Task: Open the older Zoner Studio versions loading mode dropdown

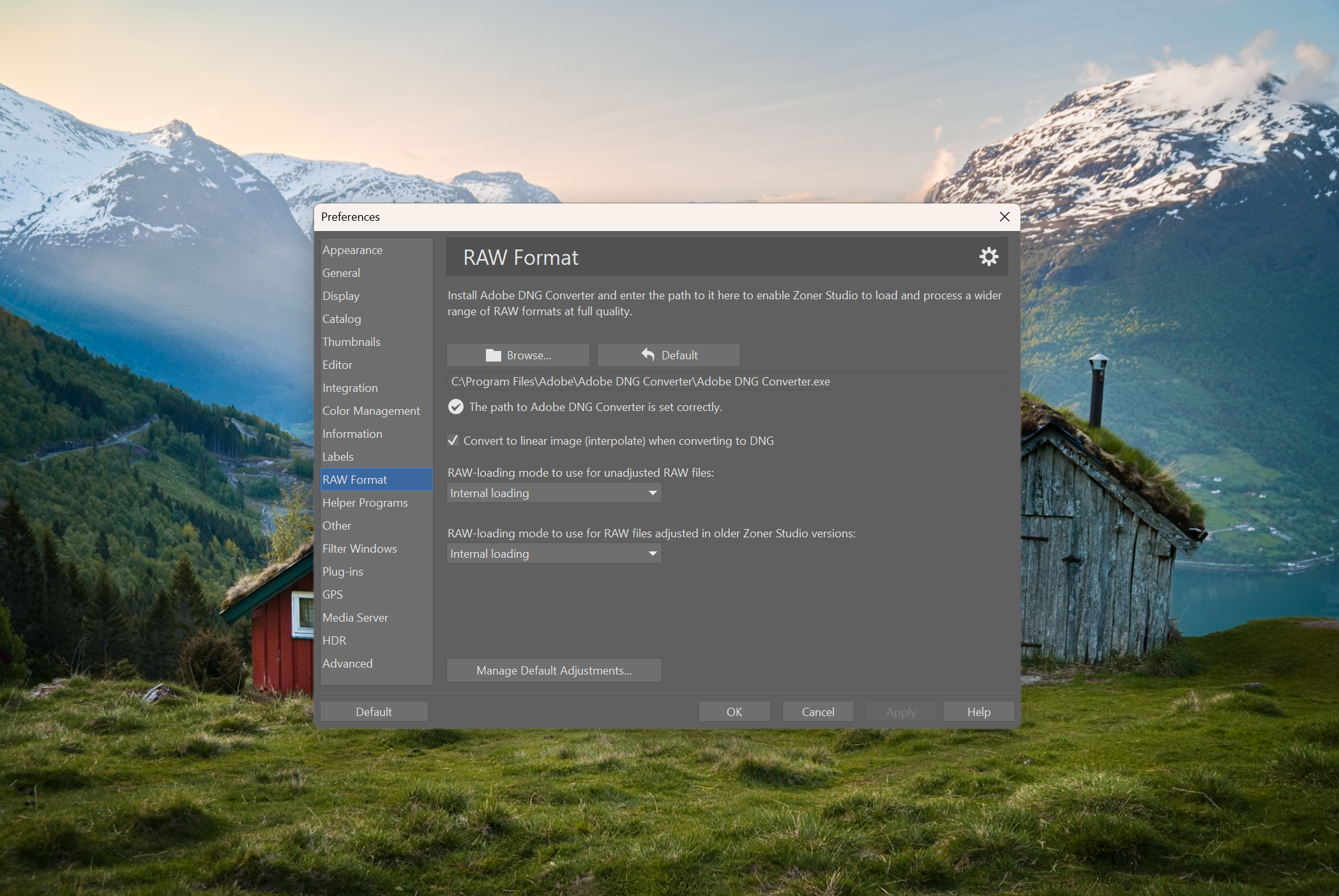Action: tap(554, 553)
